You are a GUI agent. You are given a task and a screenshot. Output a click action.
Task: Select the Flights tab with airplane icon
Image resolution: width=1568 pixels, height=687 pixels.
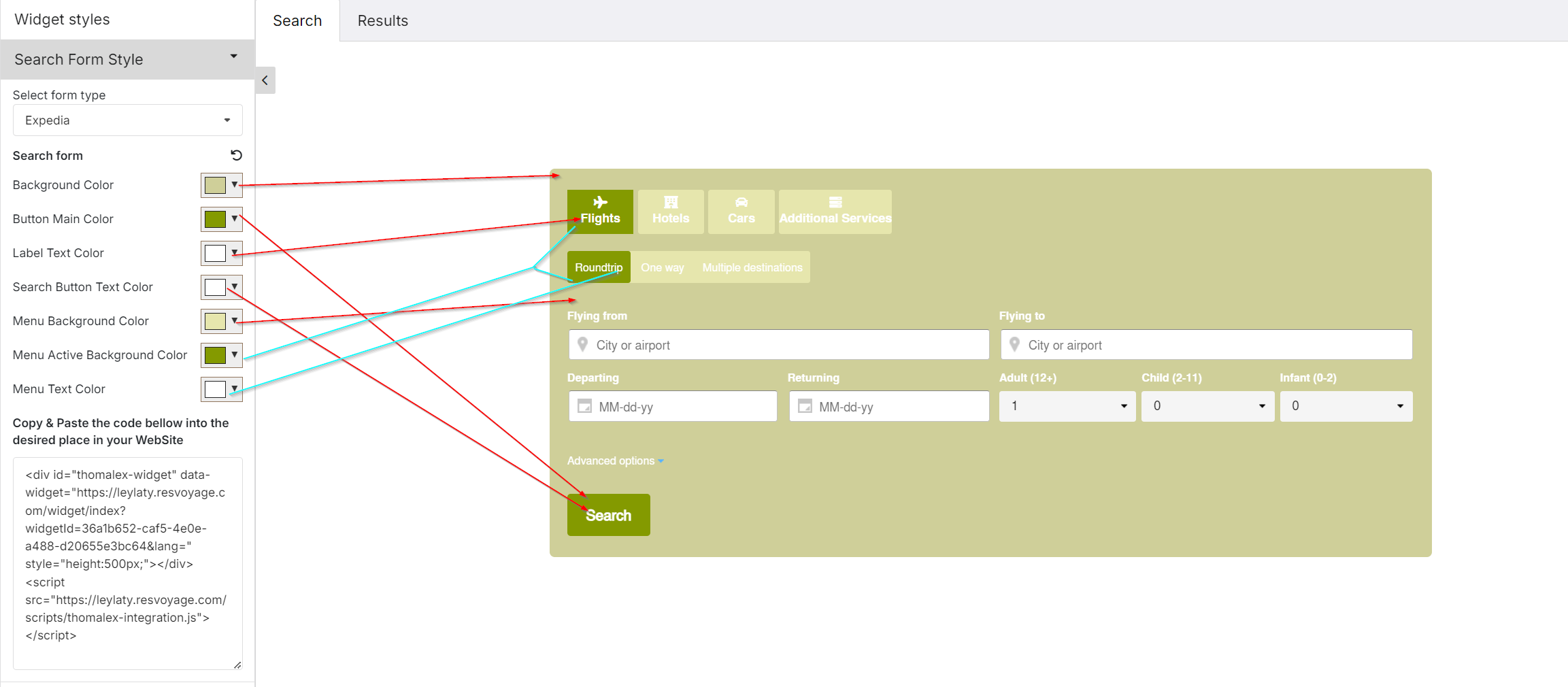click(600, 212)
